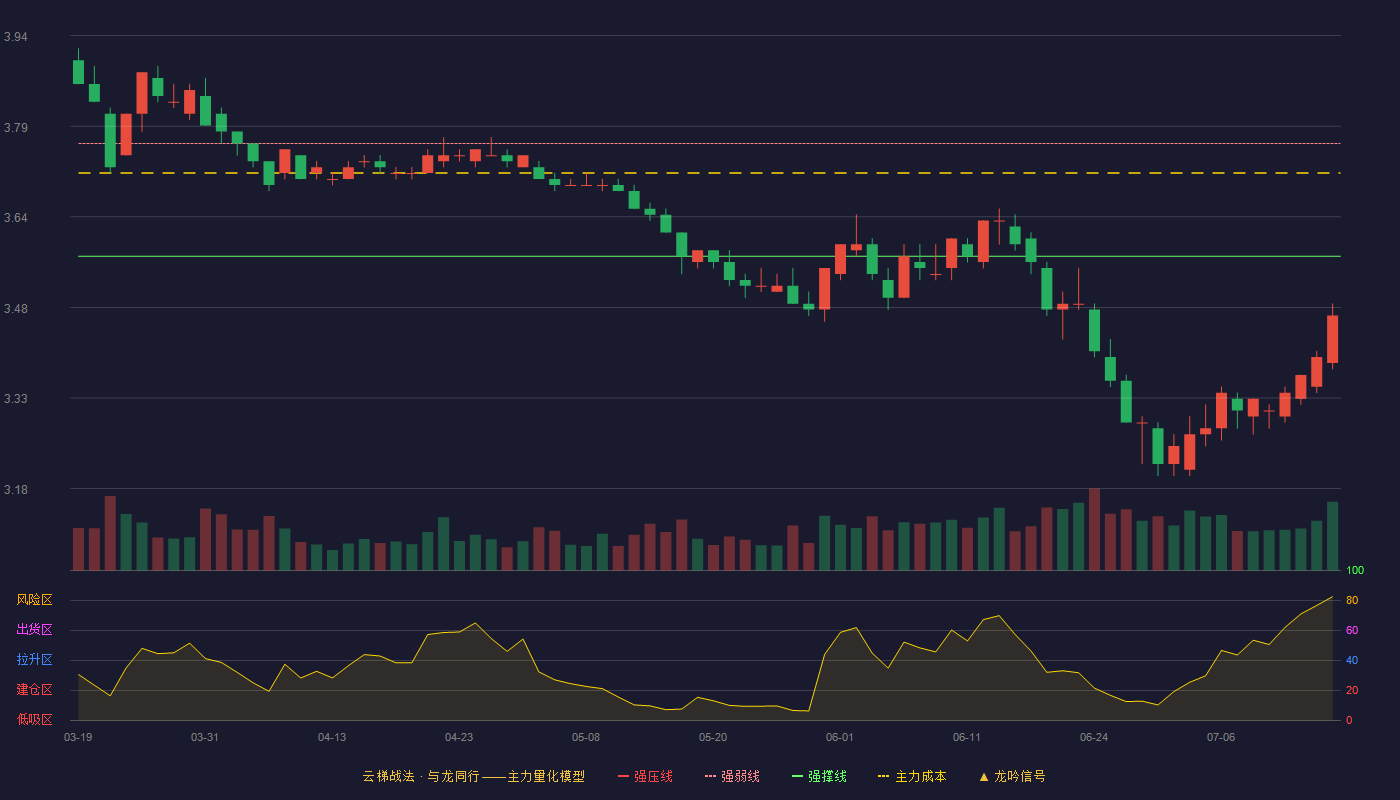Select the 风险区 zone label
This screenshot has height=800, width=1400.
click(34, 600)
